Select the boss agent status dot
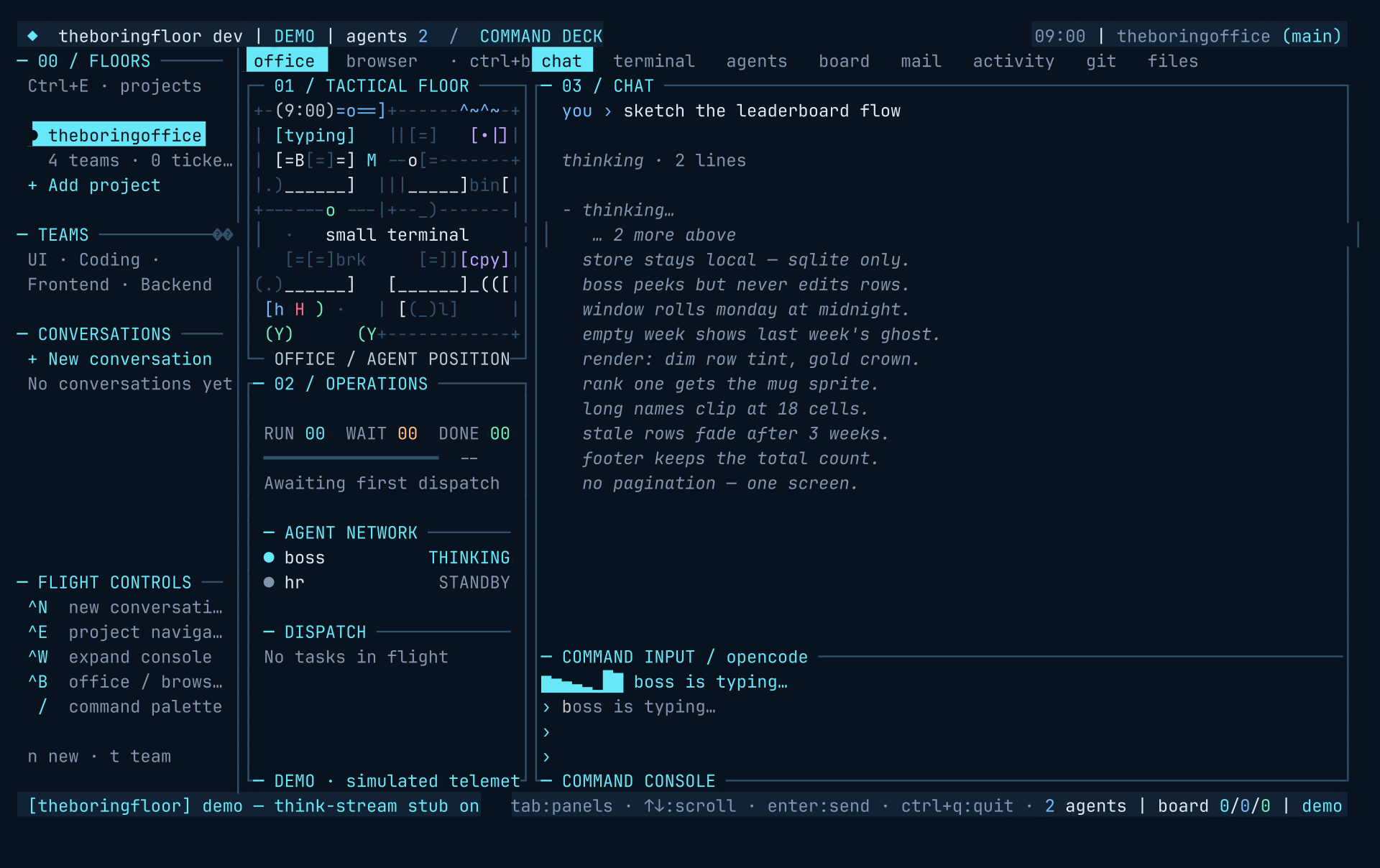The width and height of the screenshot is (1380, 868). [269, 558]
